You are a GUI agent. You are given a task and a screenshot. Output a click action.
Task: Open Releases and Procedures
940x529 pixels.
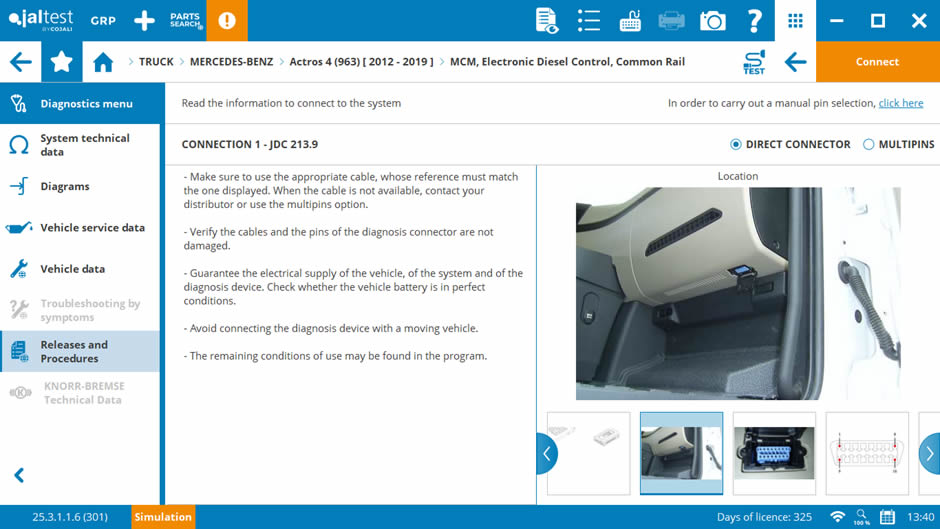(x=80, y=351)
